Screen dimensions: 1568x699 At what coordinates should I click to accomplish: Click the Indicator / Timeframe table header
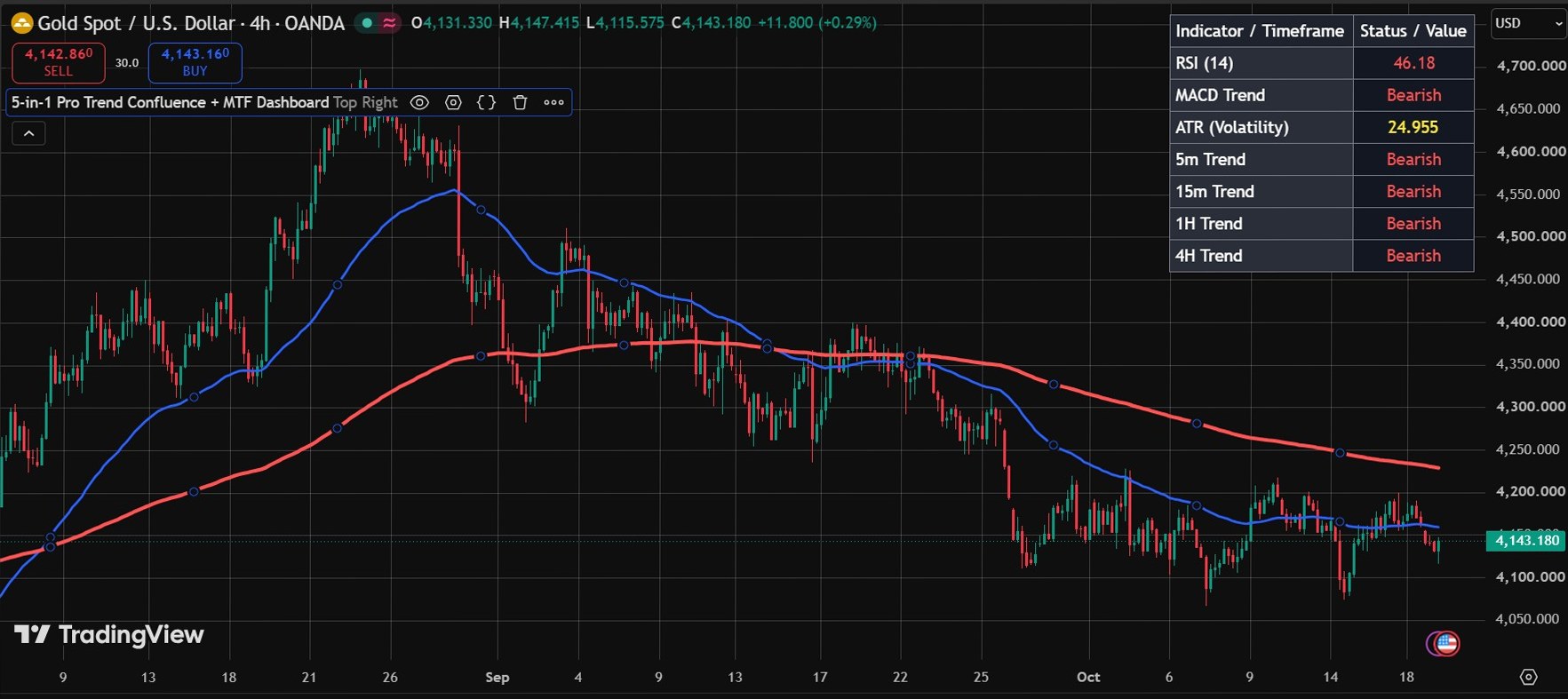coord(1260,31)
